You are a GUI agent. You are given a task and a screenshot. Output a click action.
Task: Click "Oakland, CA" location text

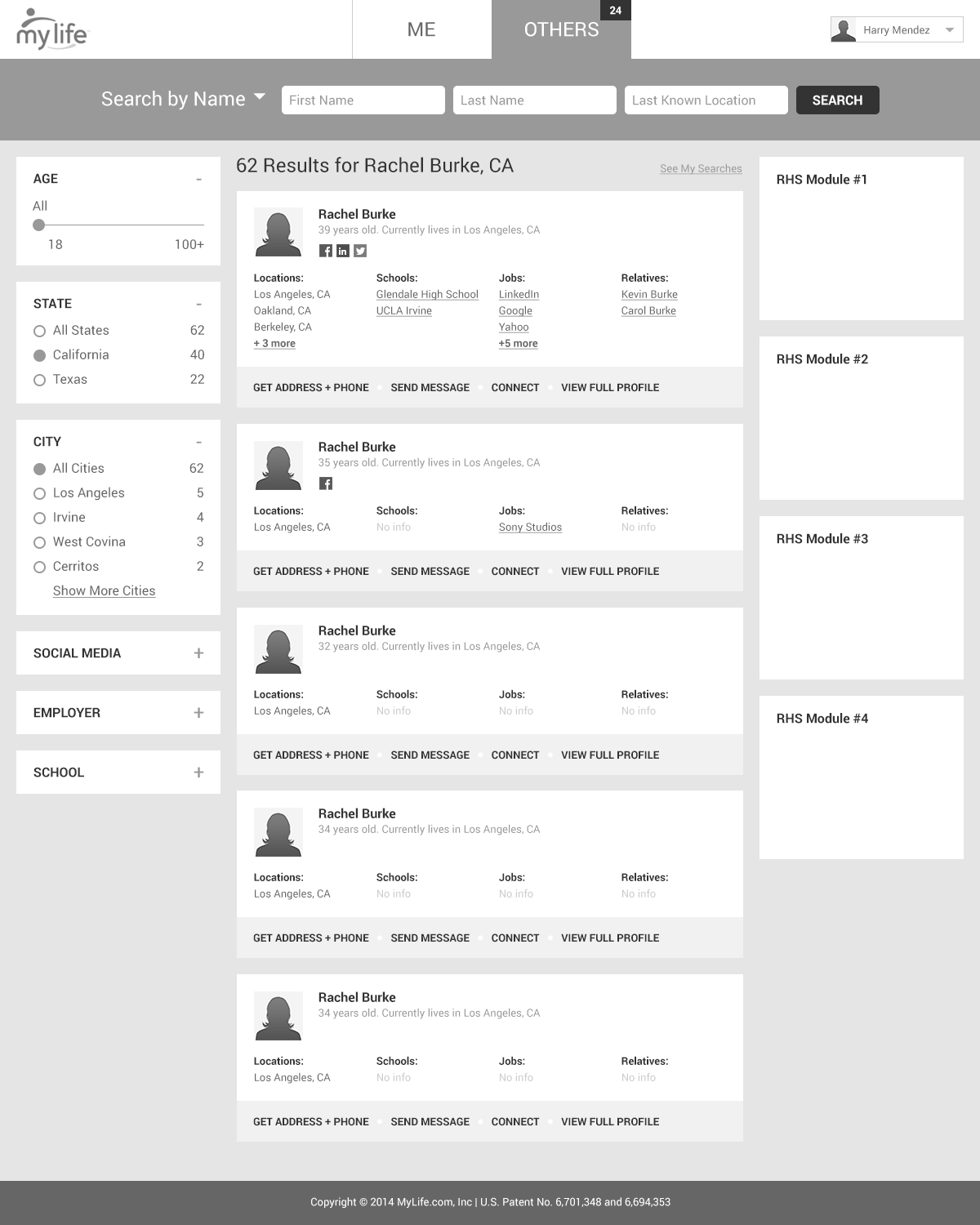point(282,310)
